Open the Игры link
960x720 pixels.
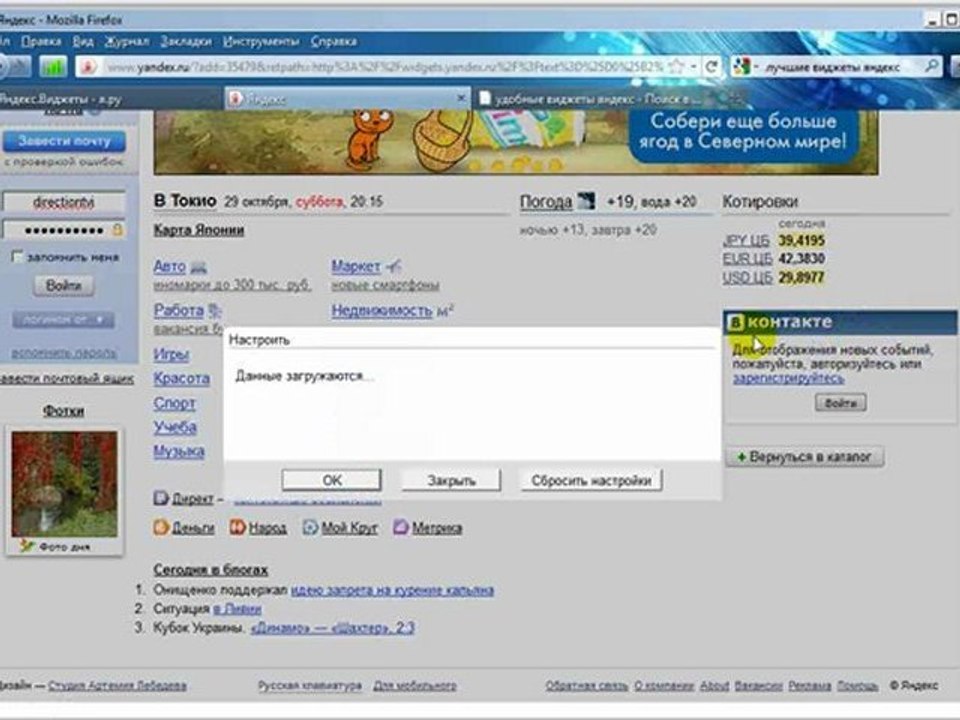click(171, 354)
